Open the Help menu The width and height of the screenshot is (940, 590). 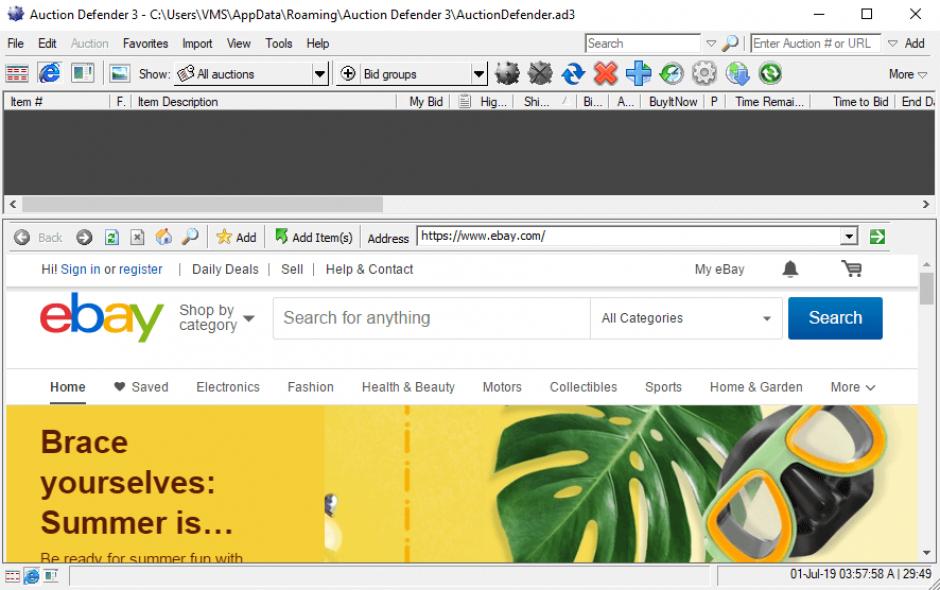(318, 43)
